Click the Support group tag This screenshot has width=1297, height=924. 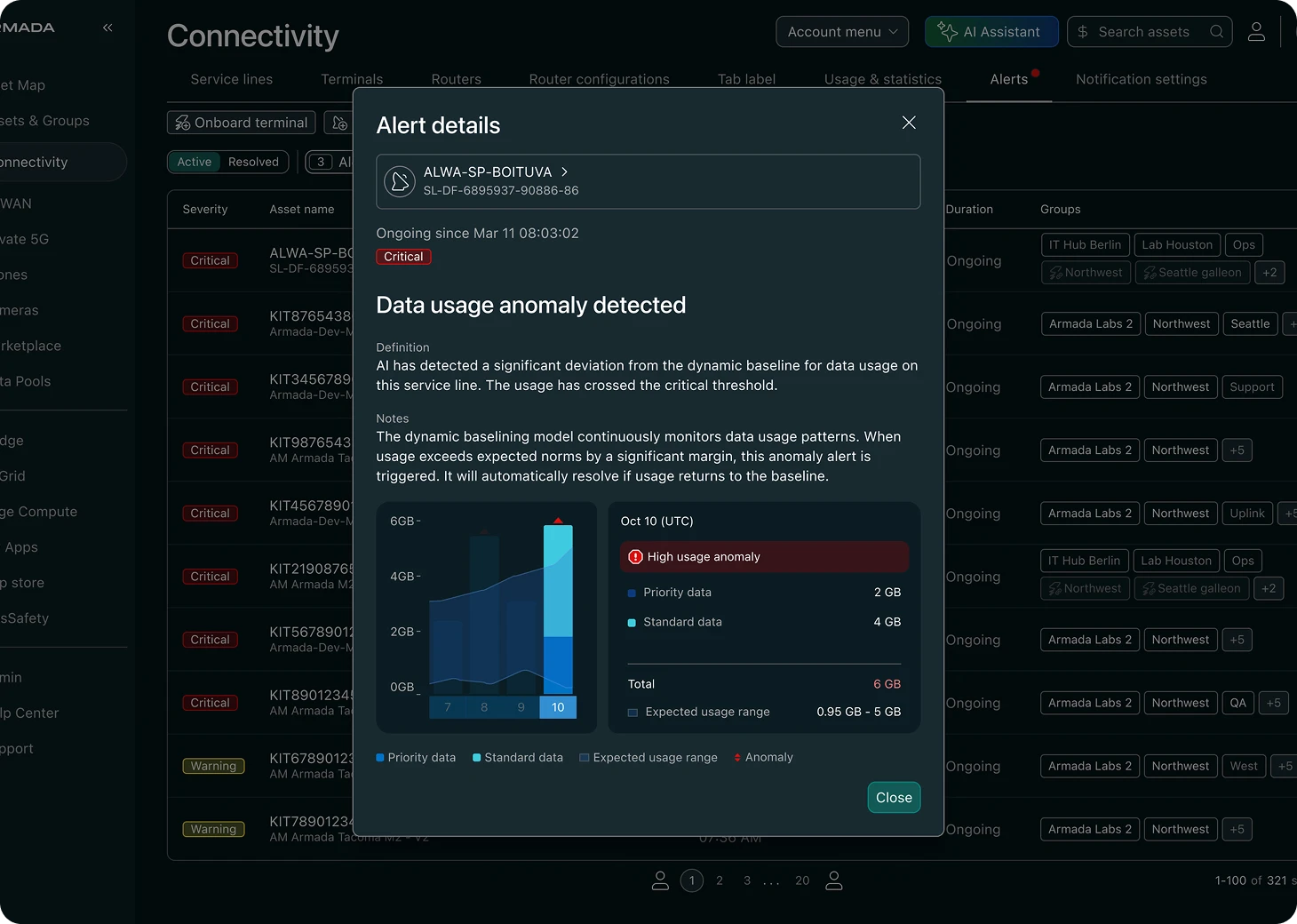pyautogui.click(x=1252, y=387)
